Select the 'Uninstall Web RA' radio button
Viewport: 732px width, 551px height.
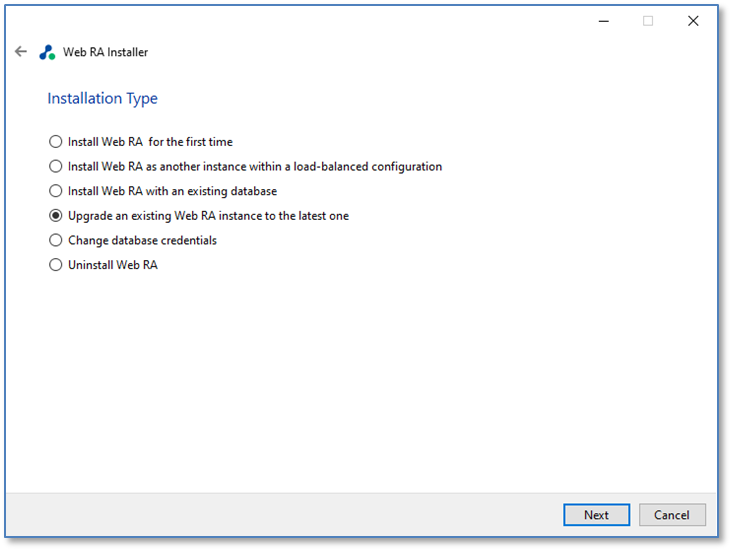click(56, 265)
